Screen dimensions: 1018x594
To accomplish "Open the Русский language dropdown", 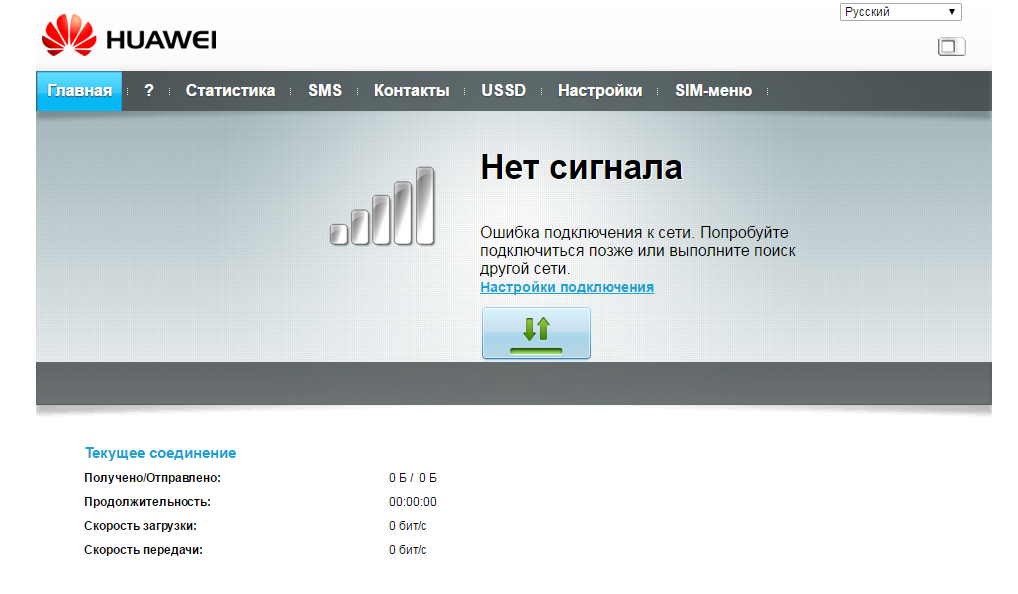I will pyautogui.click(x=900, y=12).
